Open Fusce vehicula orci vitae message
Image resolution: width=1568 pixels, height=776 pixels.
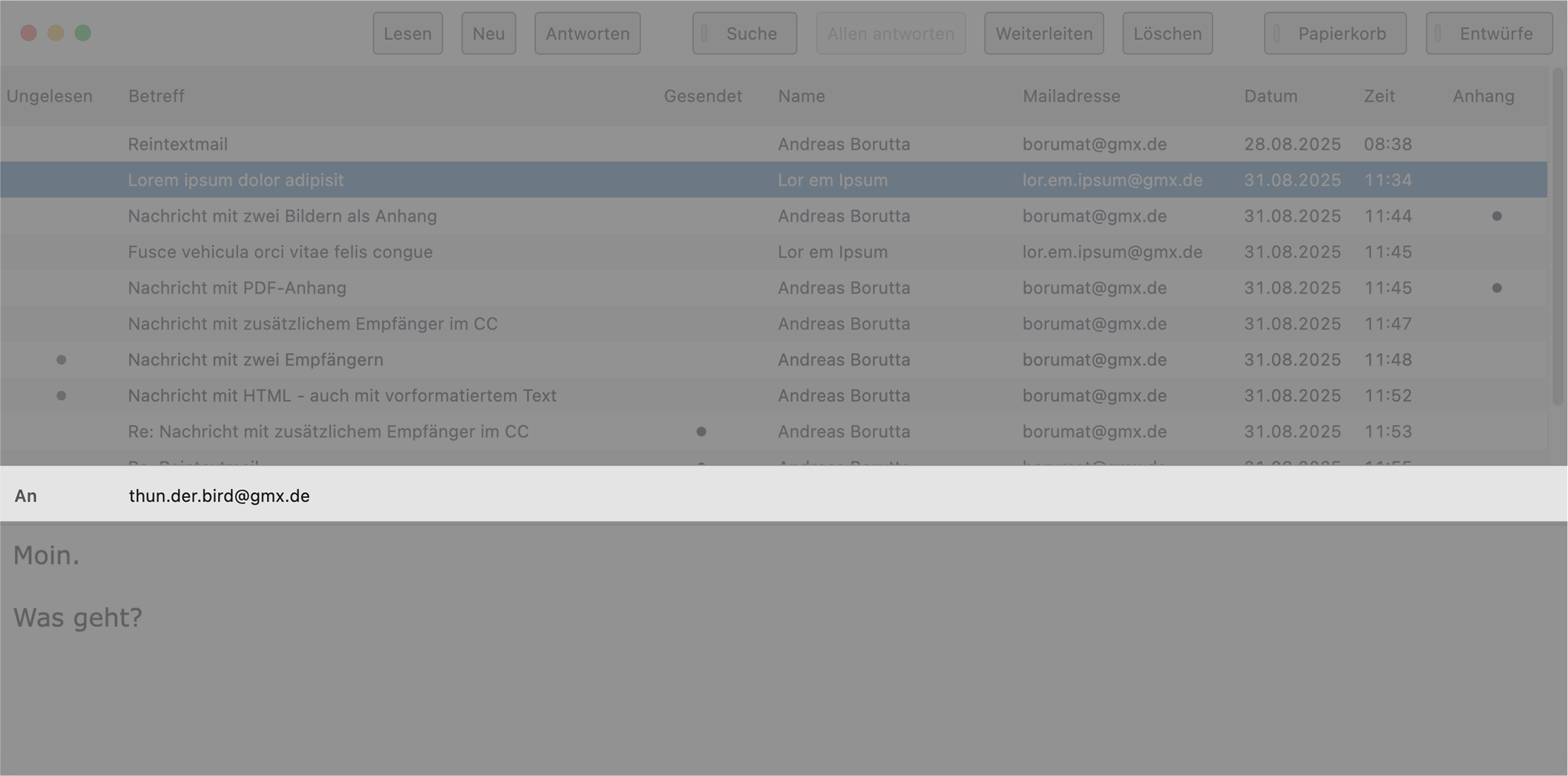click(x=280, y=252)
